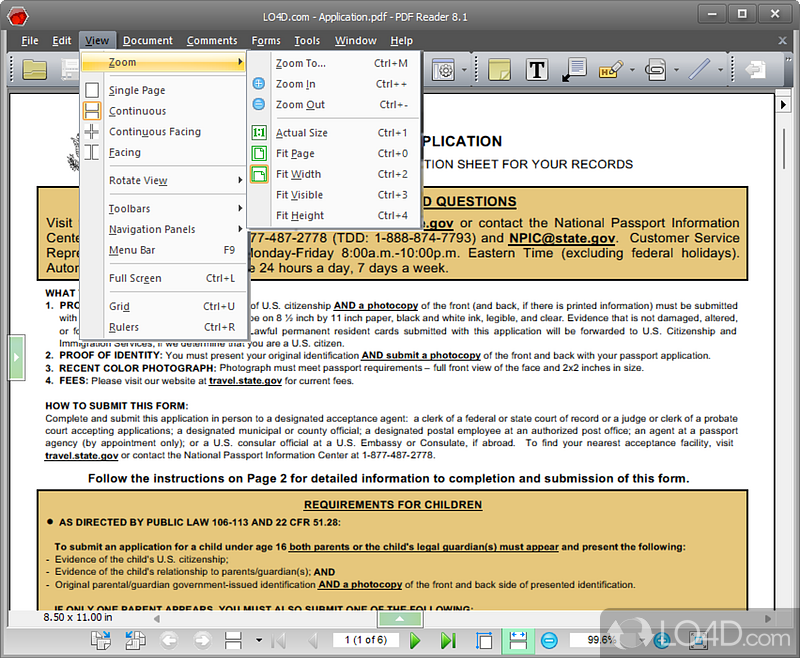The width and height of the screenshot is (800, 658).
Task: Click the bottom panel expand handle
Action: [400, 619]
